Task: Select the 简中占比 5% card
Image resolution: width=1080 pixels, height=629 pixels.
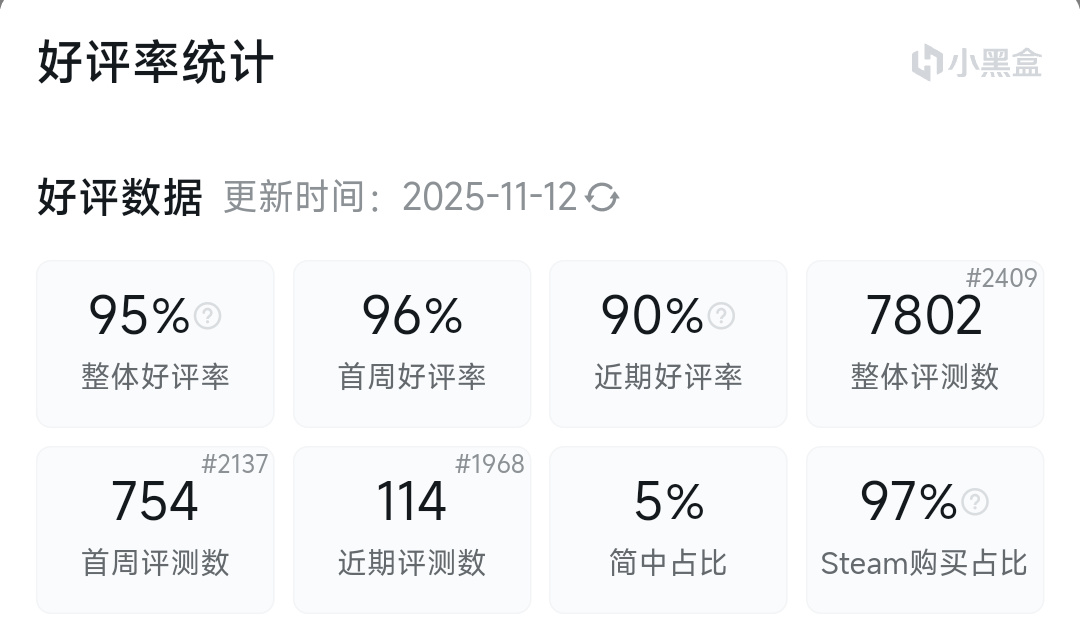Action: pyautogui.click(x=668, y=530)
